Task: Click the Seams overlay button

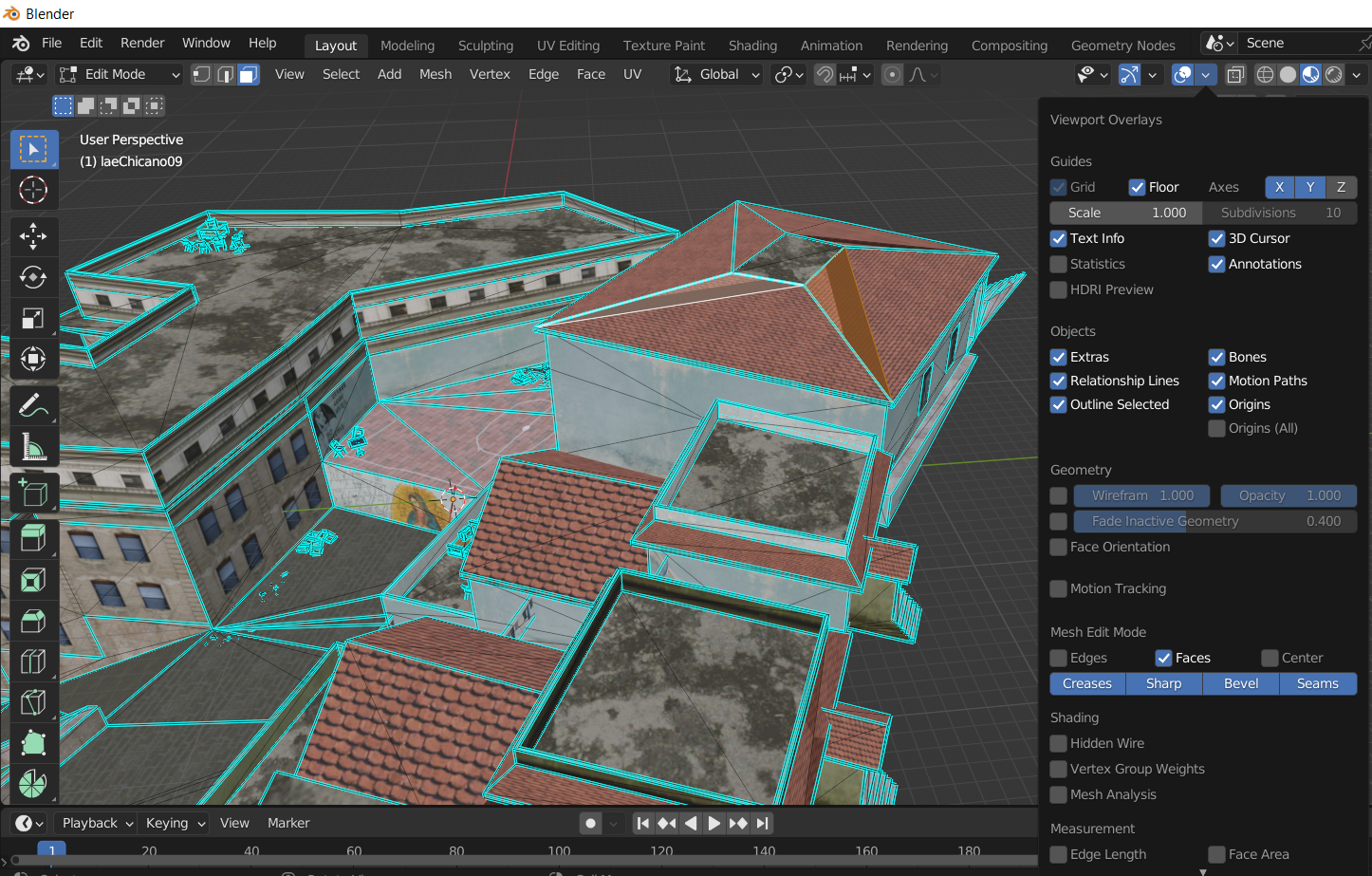Action: click(x=1317, y=683)
